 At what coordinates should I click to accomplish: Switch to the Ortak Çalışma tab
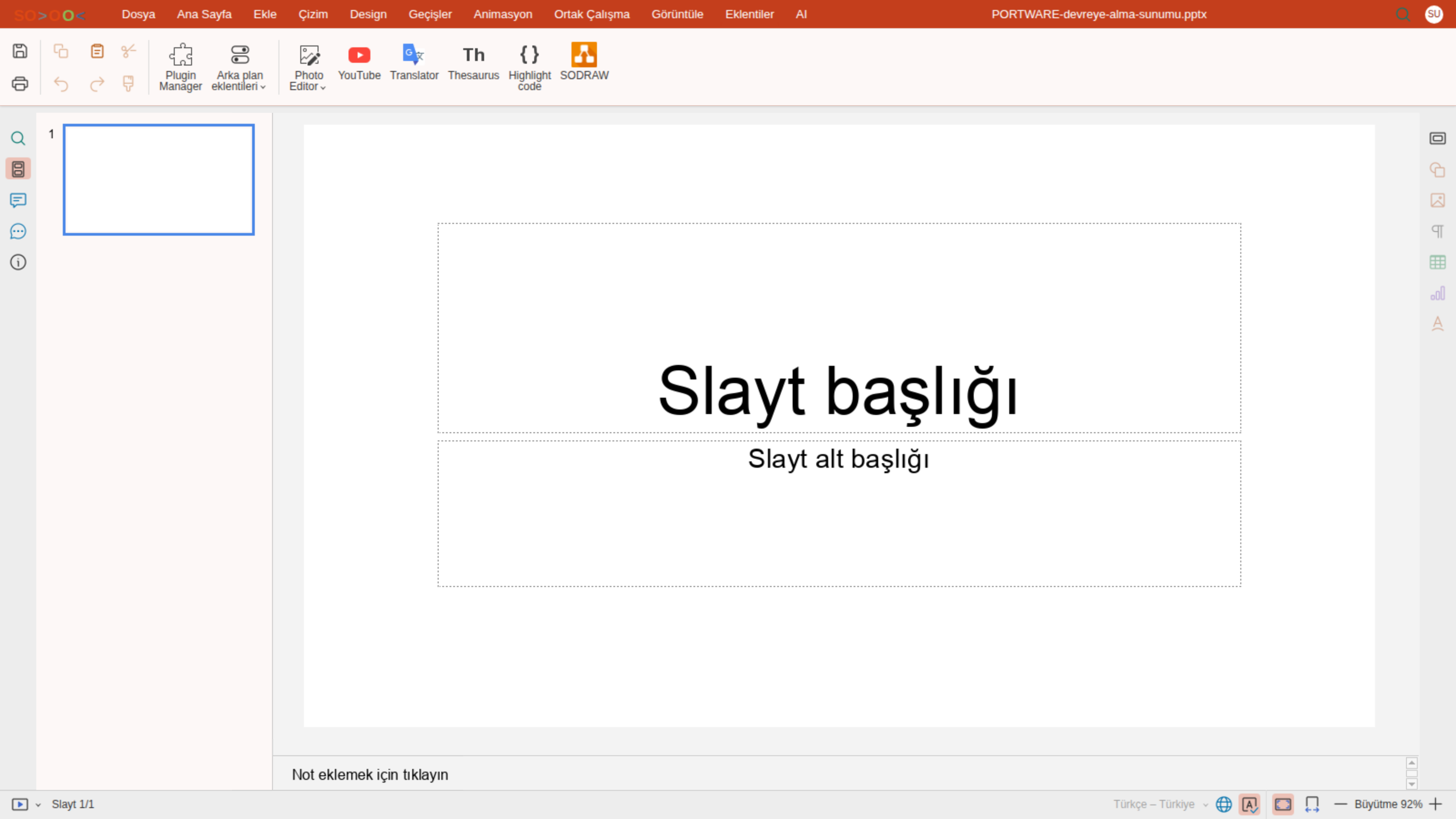[591, 14]
